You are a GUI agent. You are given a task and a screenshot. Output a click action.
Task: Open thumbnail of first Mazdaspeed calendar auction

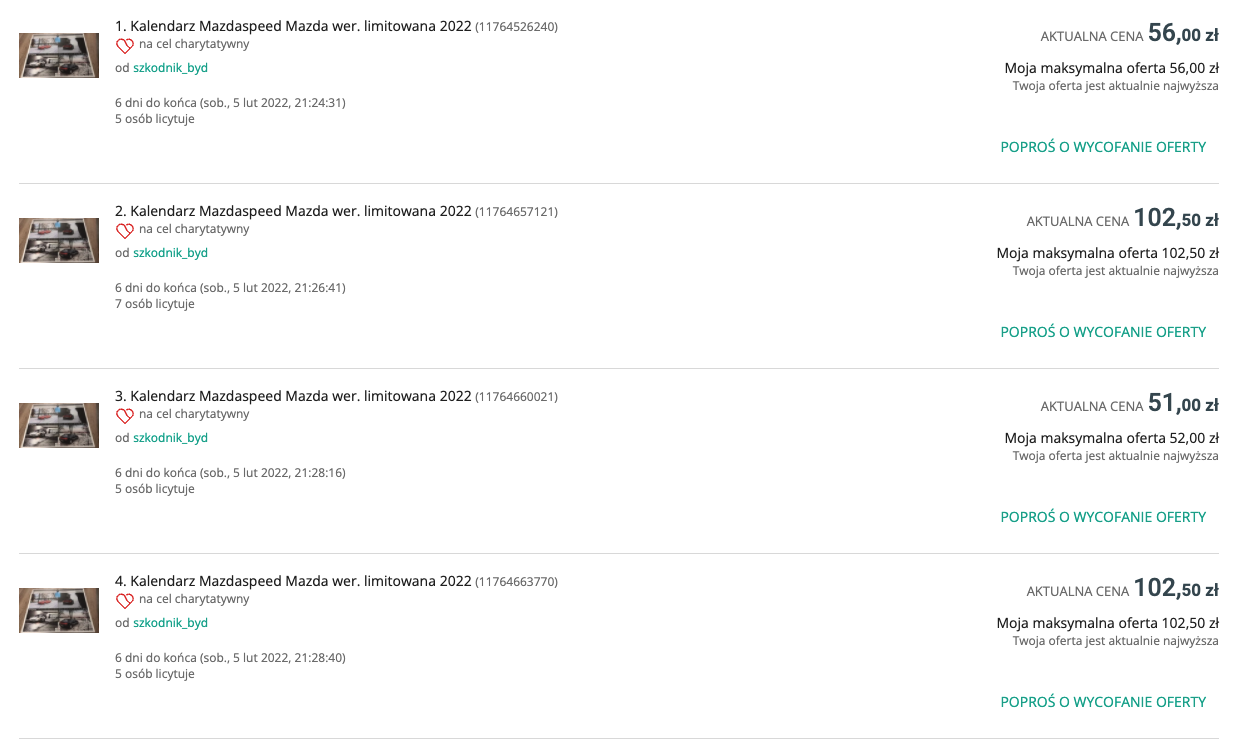(x=59, y=55)
